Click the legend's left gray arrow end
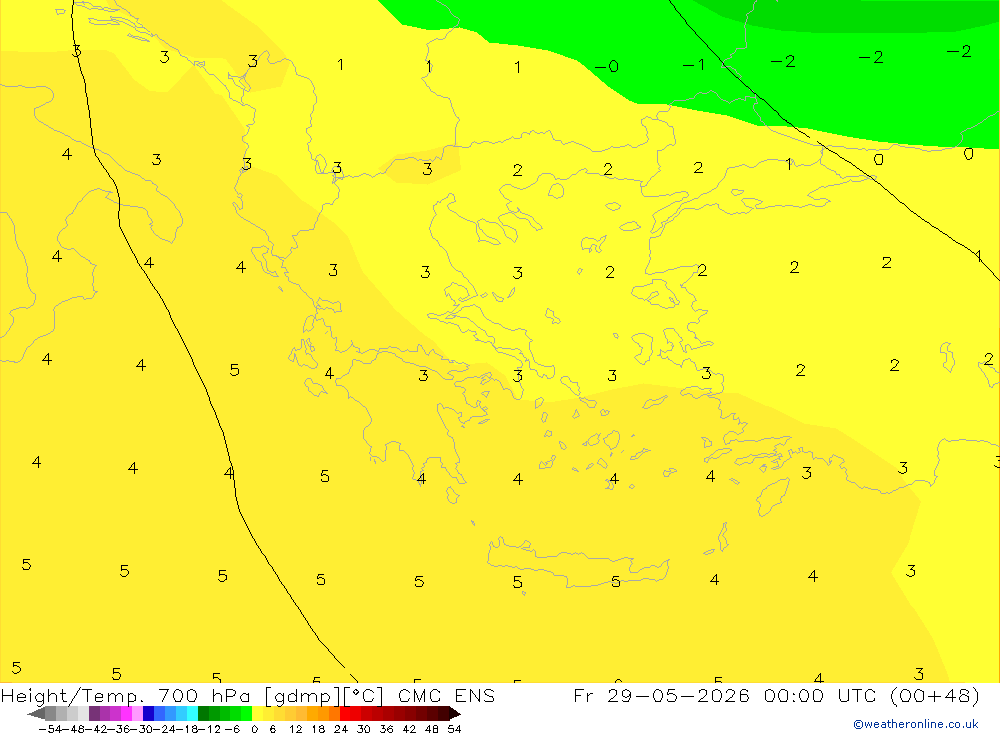 click(36, 713)
